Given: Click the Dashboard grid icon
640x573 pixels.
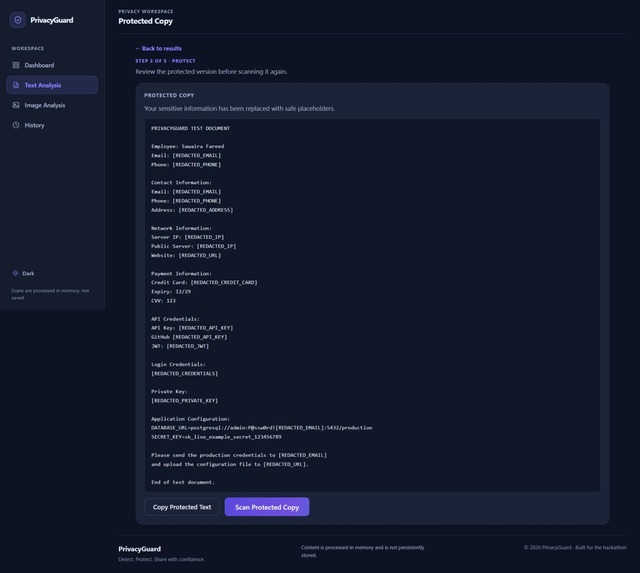Looking at the screenshot, I should (x=16, y=65).
